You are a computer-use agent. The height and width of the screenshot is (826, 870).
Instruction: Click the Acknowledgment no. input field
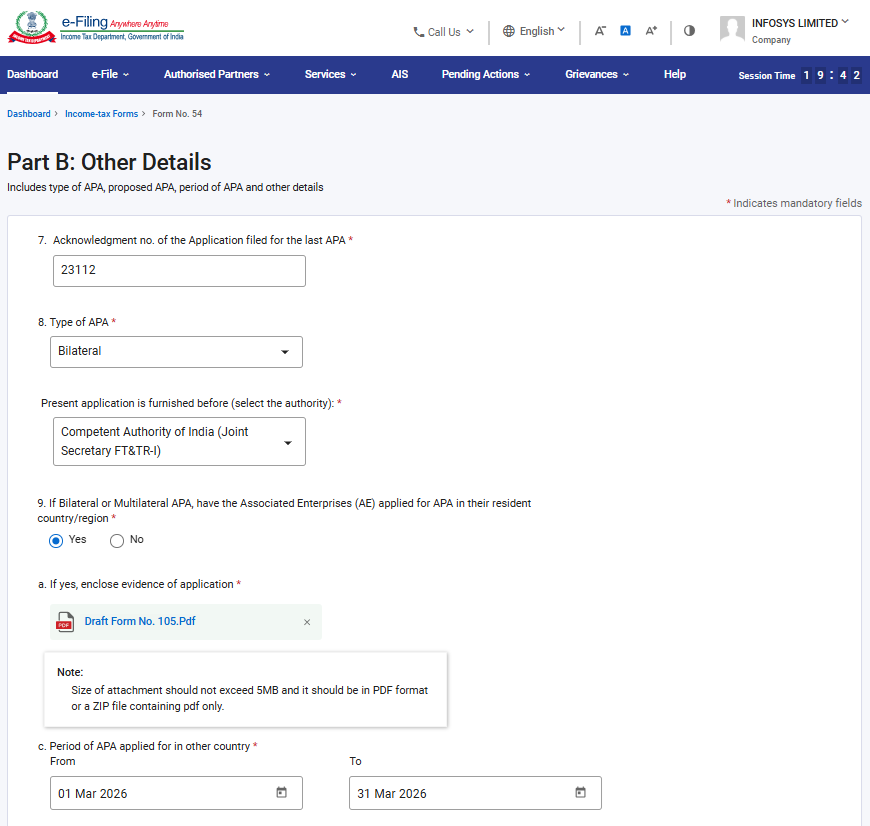click(179, 271)
